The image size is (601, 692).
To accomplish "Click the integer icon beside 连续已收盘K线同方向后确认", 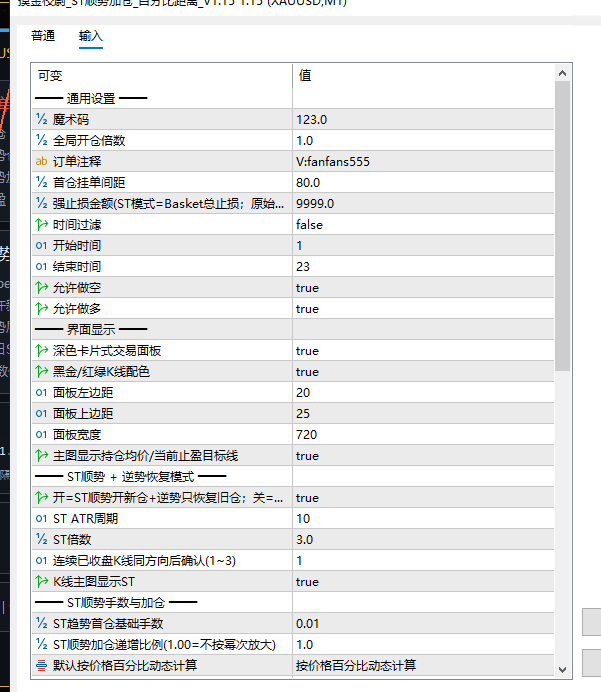I will pyautogui.click(x=41, y=560).
